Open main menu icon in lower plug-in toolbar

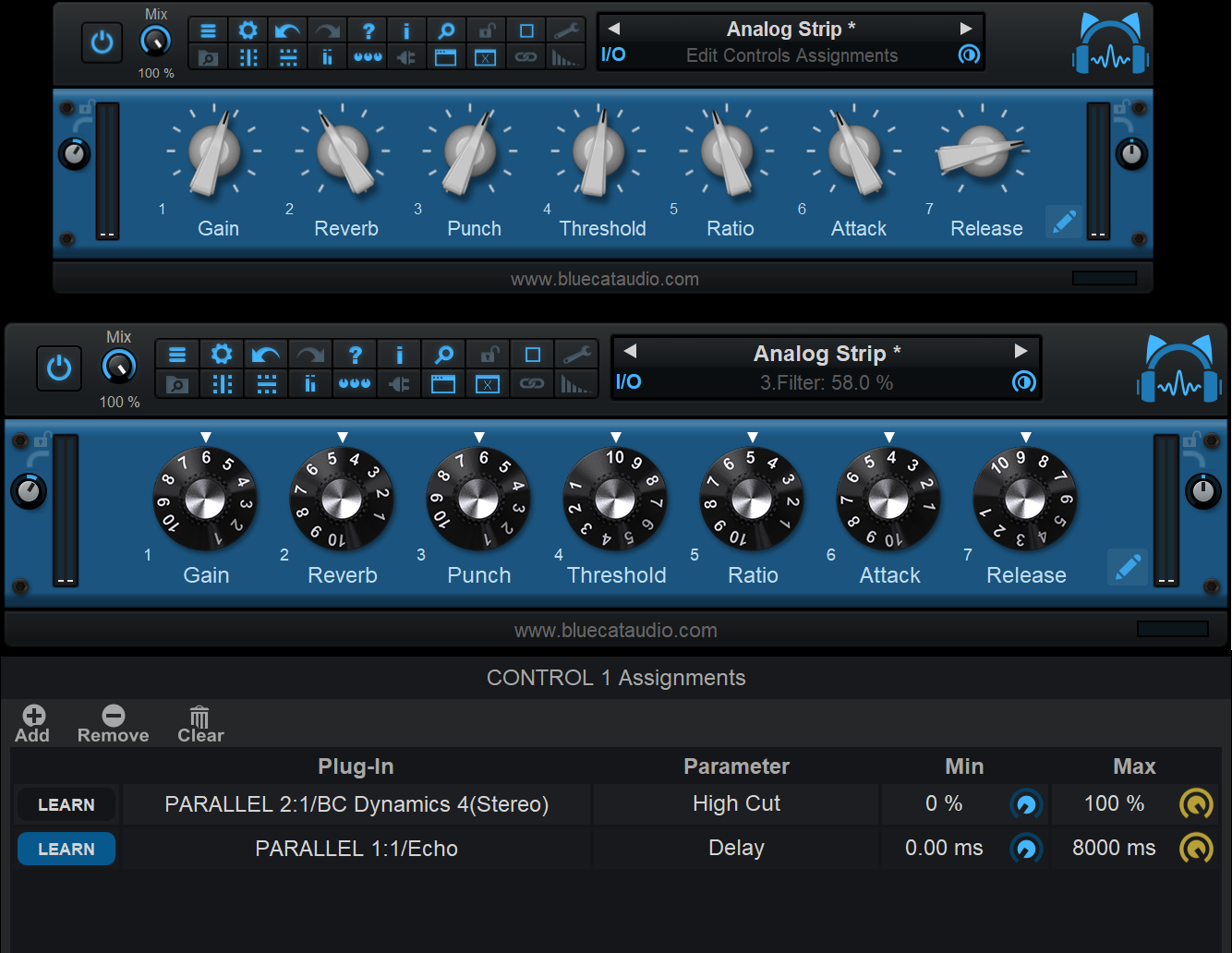(x=177, y=355)
